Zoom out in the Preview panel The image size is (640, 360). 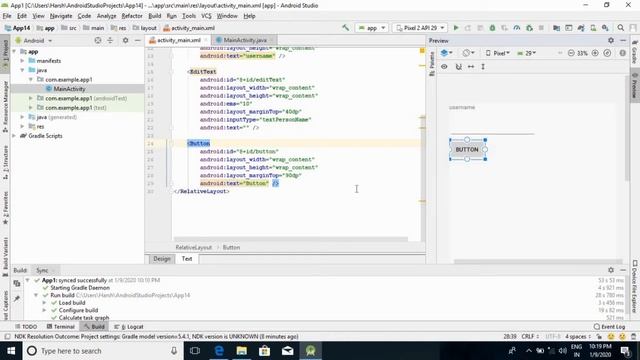coord(571,53)
